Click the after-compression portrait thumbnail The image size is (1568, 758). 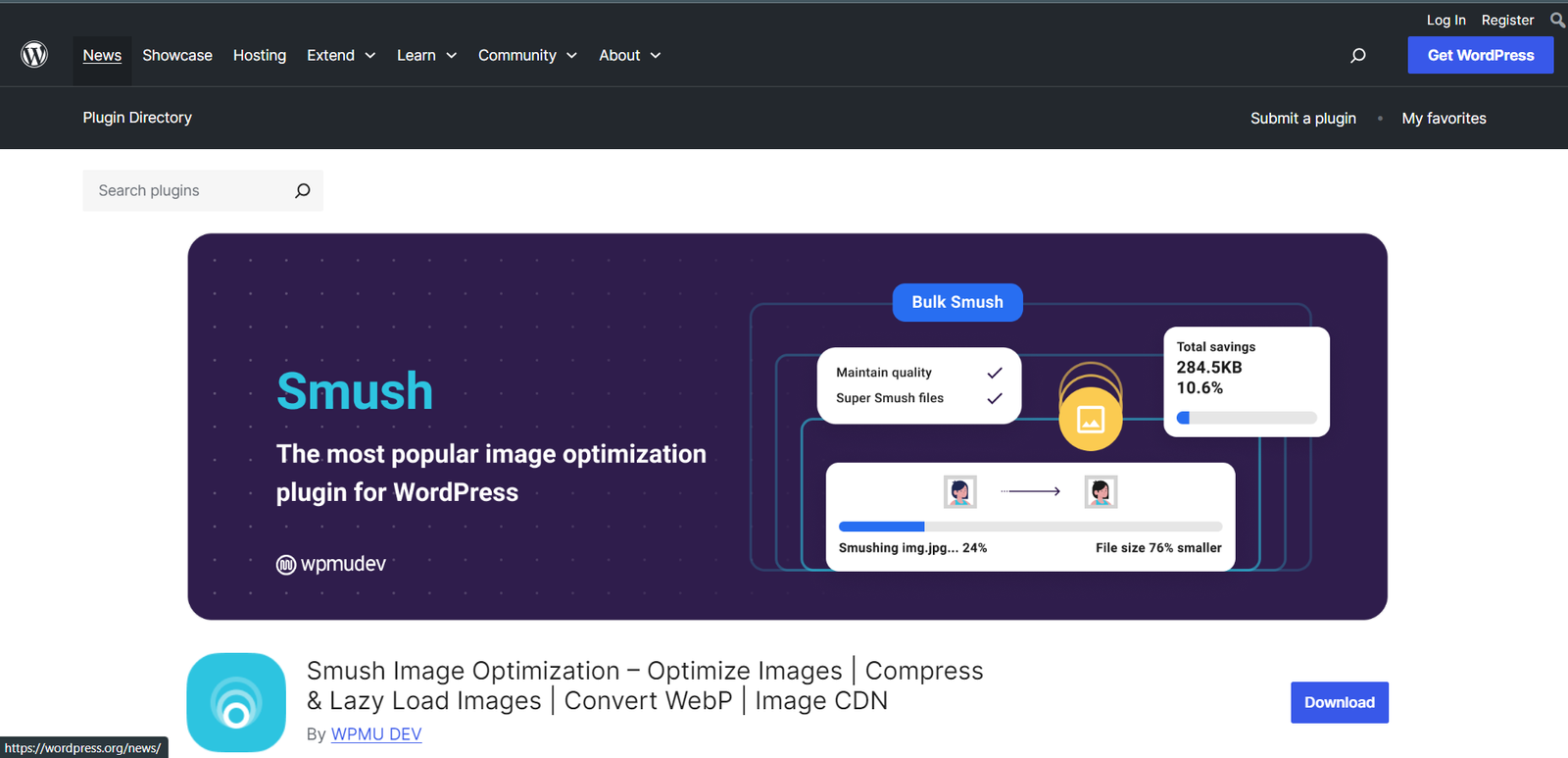pyautogui.click(x=1101, y=491)
